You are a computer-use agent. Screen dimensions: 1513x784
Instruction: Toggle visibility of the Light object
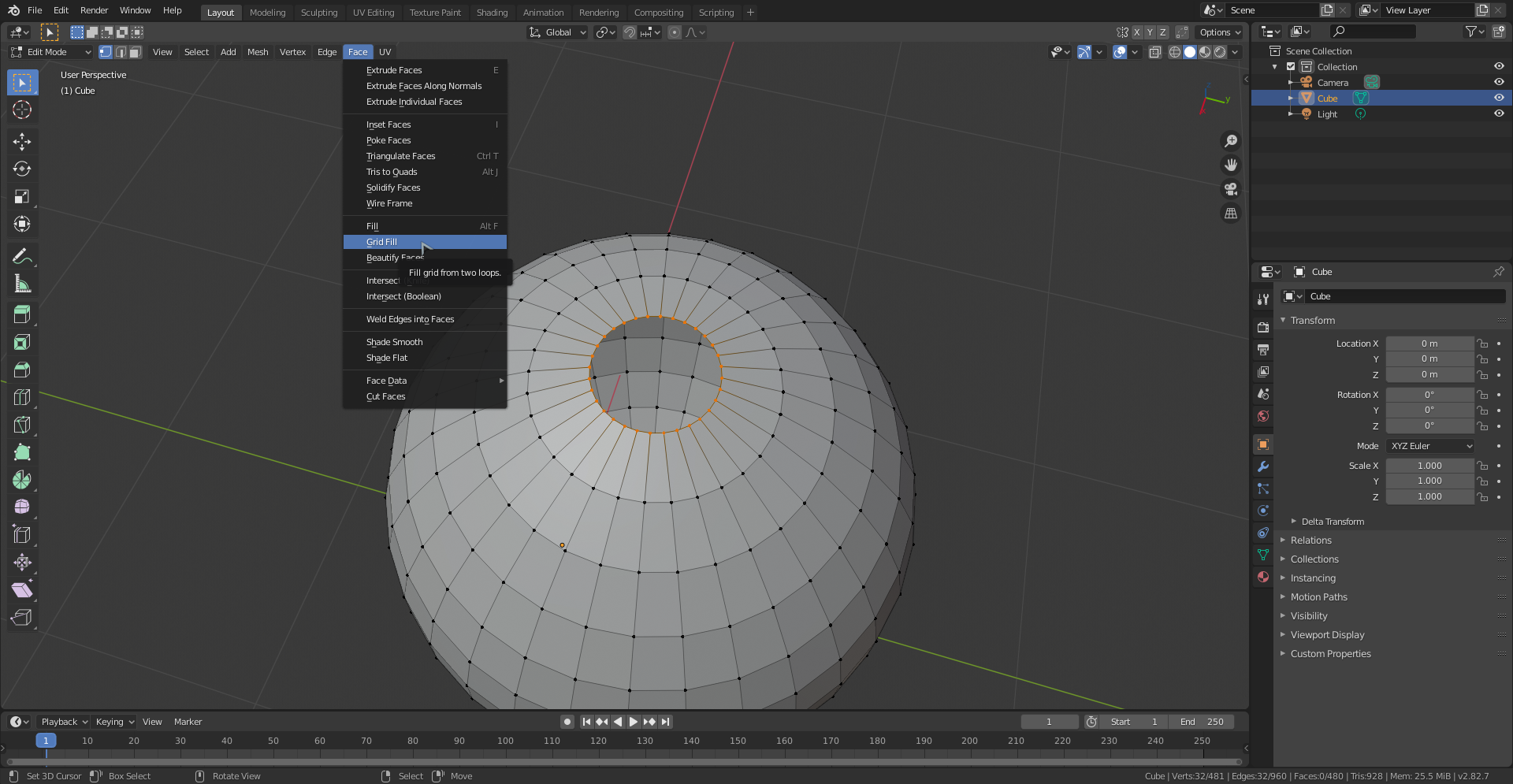tap(1499, 114)
